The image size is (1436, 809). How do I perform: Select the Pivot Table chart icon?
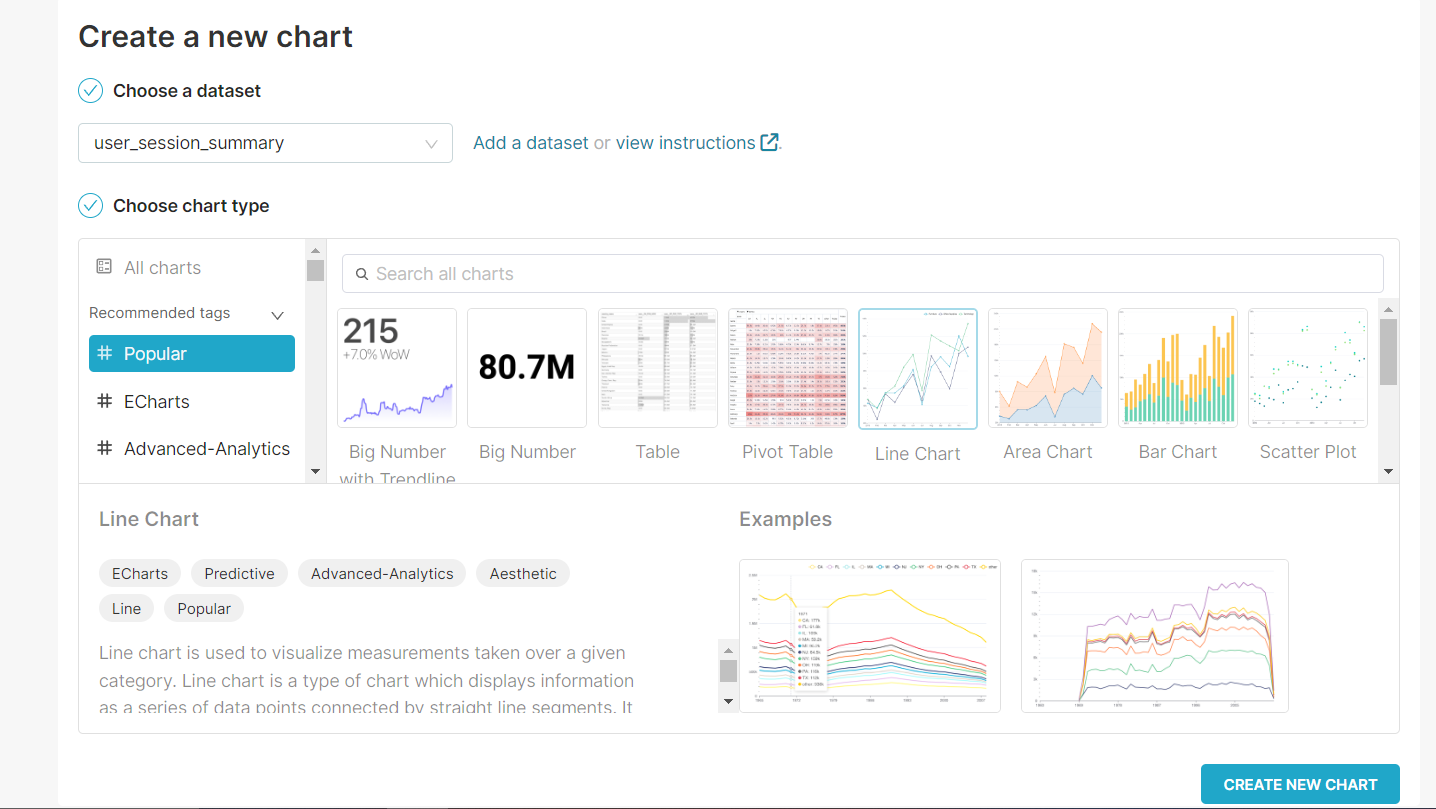click(788, 368)
